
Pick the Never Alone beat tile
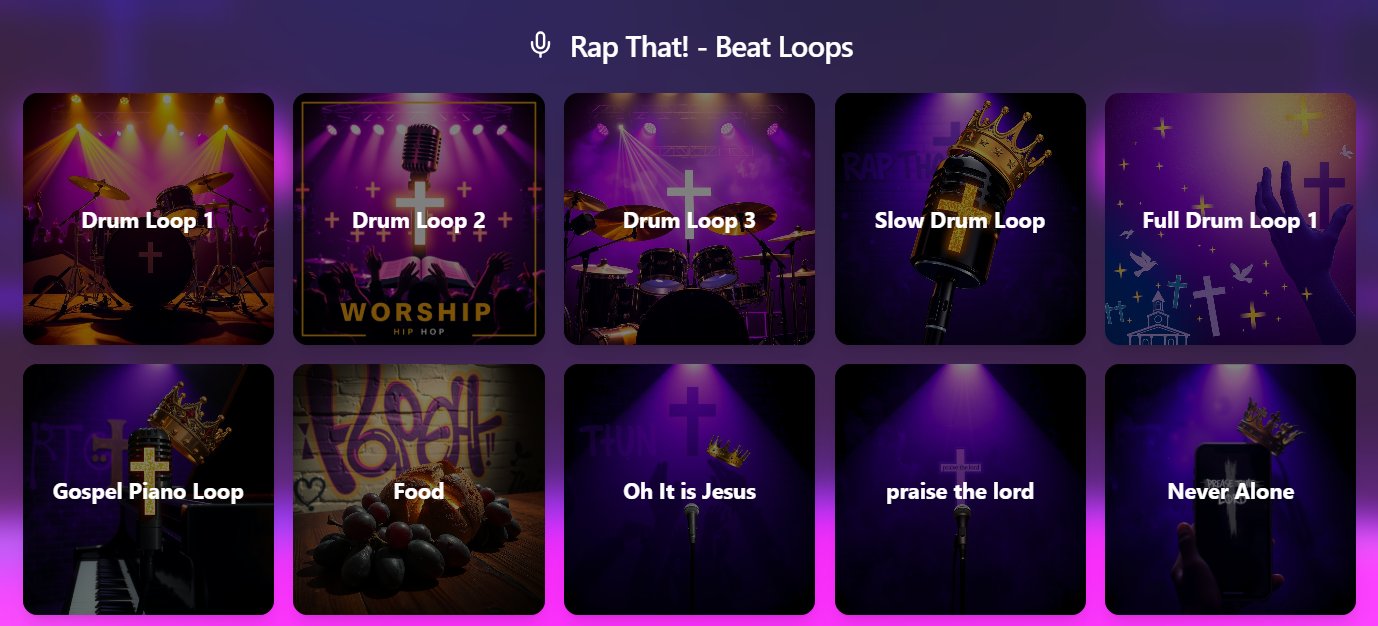pyautogui.click(x=1230, y=489)
